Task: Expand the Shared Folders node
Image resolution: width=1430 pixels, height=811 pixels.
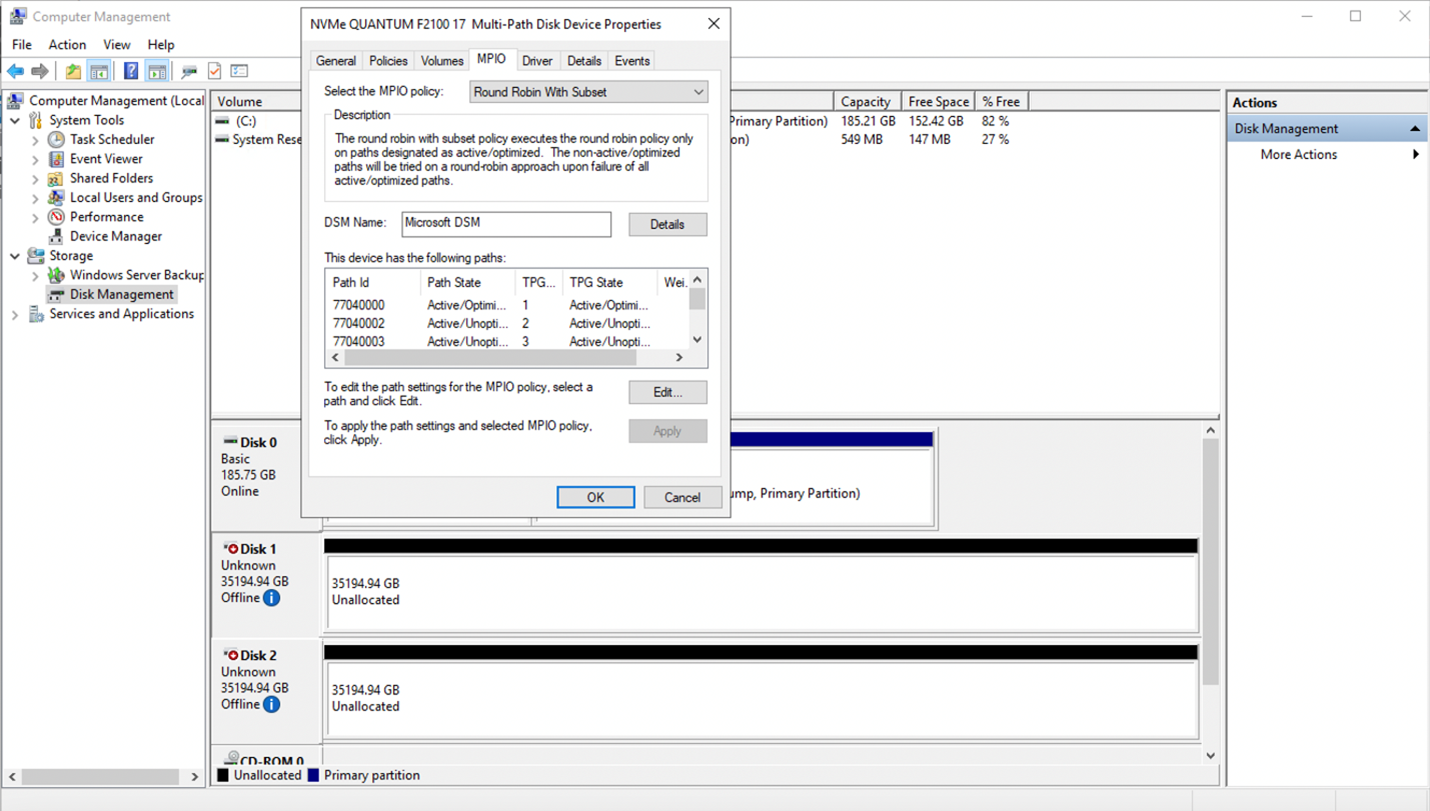Action: pyautogui.click(x=36, y=179)
